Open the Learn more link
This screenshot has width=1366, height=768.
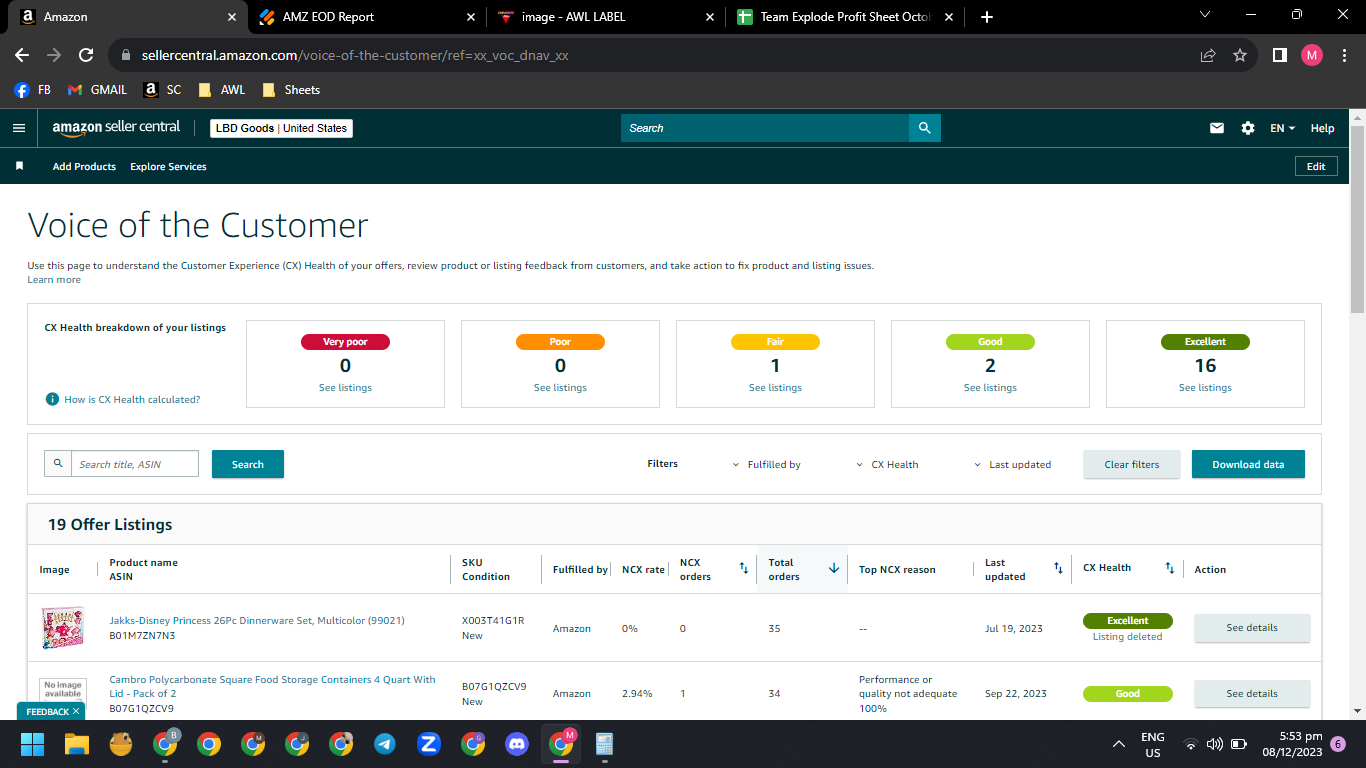pyautogui.click(x=54, y=280)
